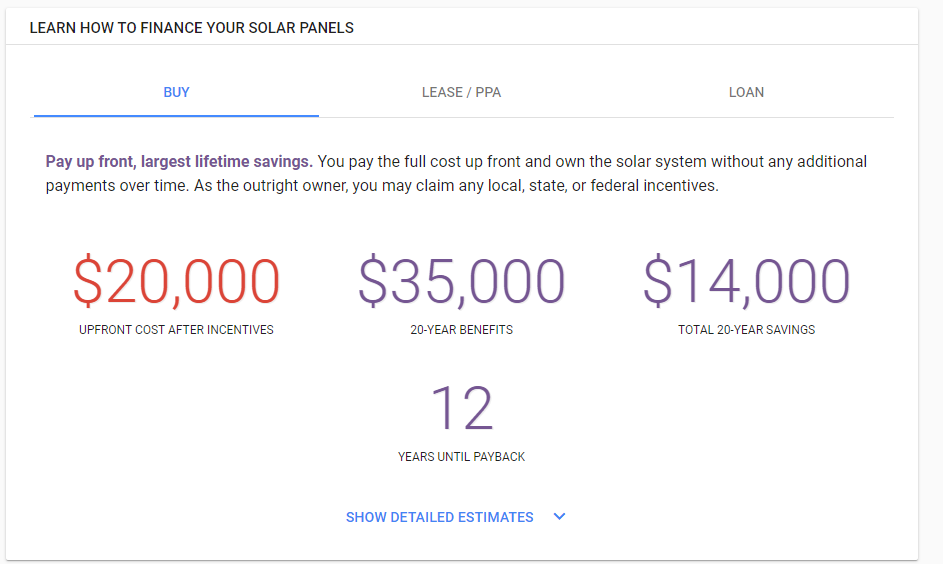Switch to the LEASE / PPA tab
Screen dimensions: 943x564
click(461, 93)
